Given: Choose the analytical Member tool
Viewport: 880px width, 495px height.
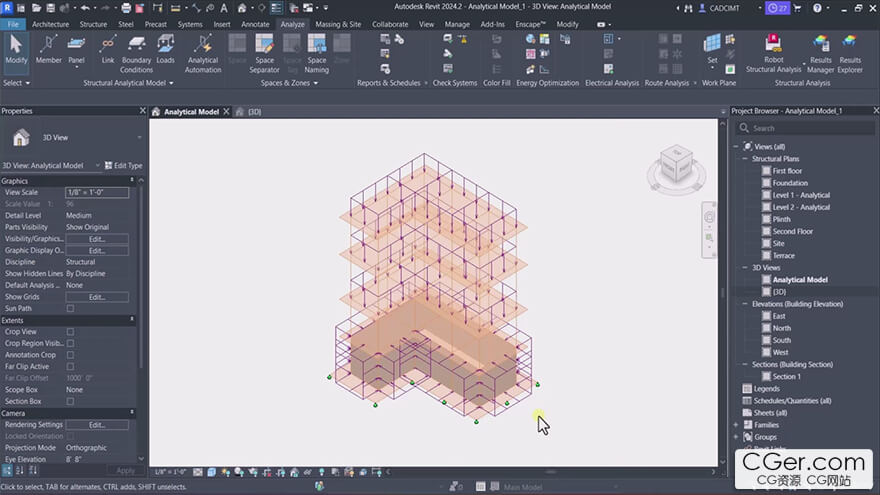Looking at the screenshot, I should (48, 49).
